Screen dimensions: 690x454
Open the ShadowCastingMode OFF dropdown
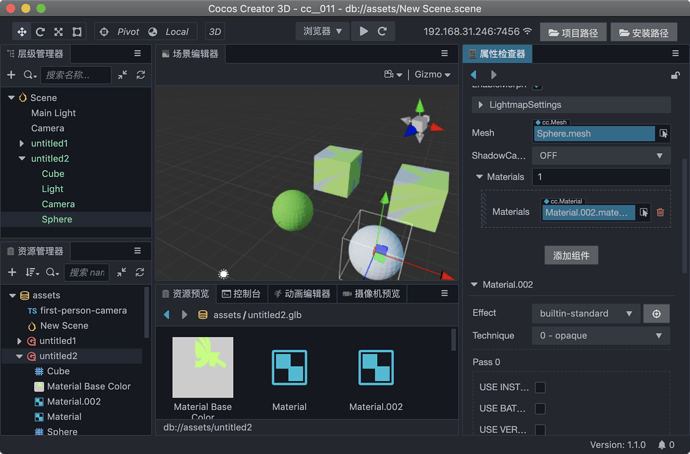[x=600, y=156]
